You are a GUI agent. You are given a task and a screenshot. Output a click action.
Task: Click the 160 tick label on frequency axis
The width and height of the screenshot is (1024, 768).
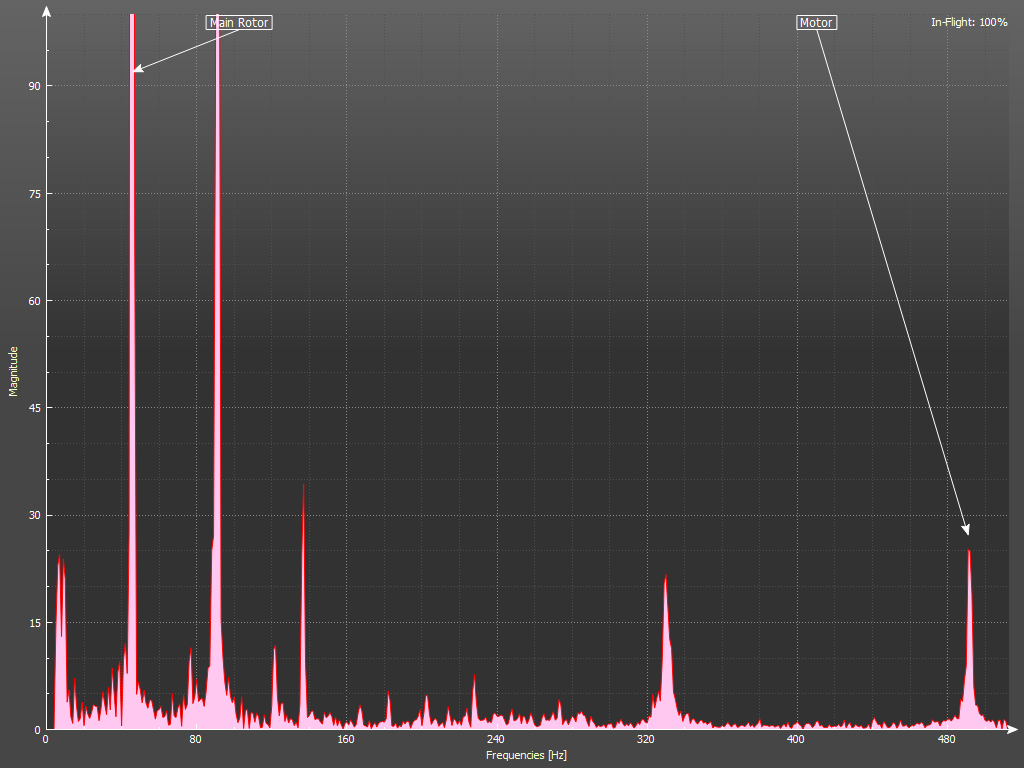pyautogui.click(x=346, y=740)
